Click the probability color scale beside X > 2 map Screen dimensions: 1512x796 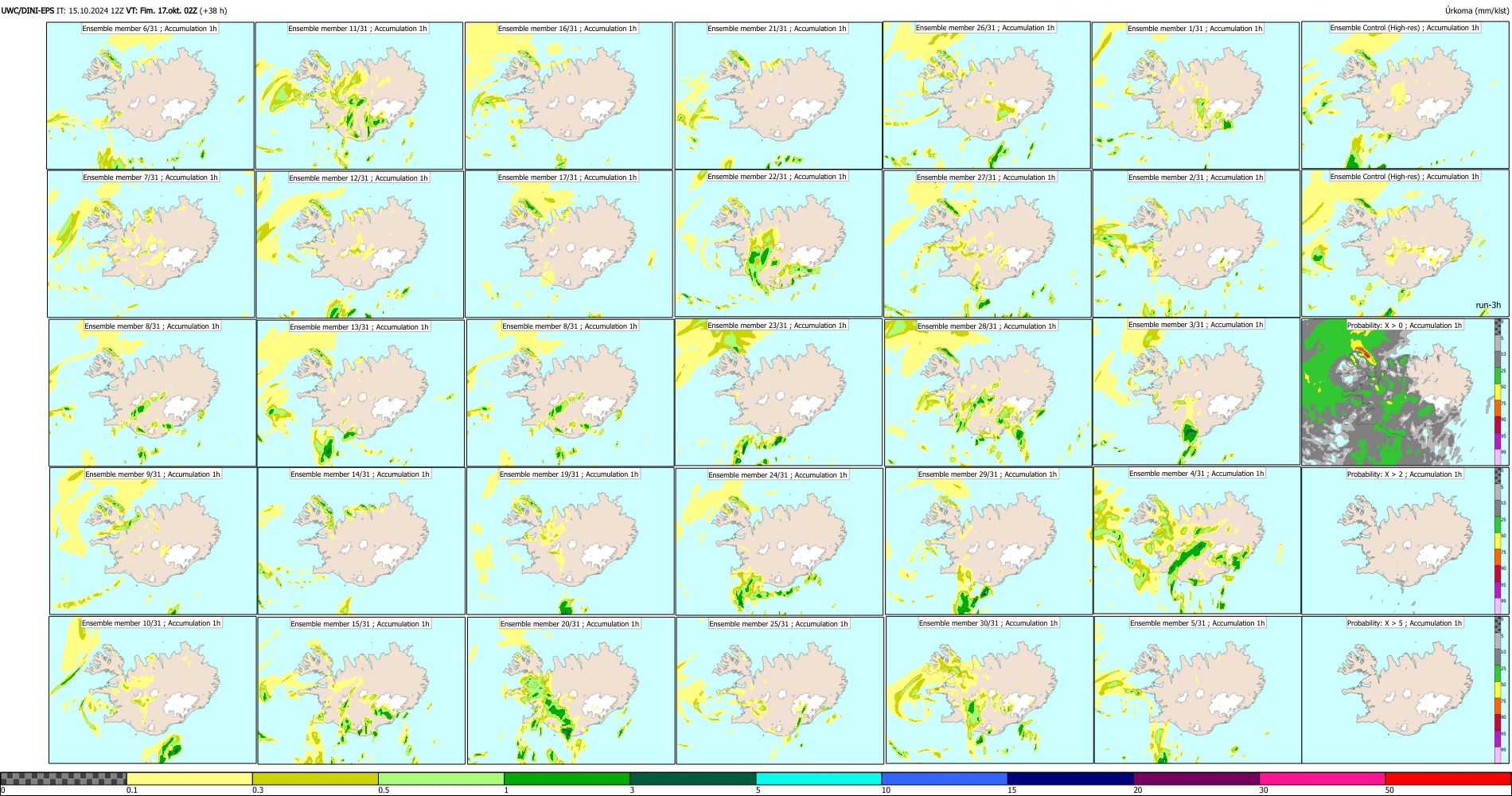coord(1499,540)
